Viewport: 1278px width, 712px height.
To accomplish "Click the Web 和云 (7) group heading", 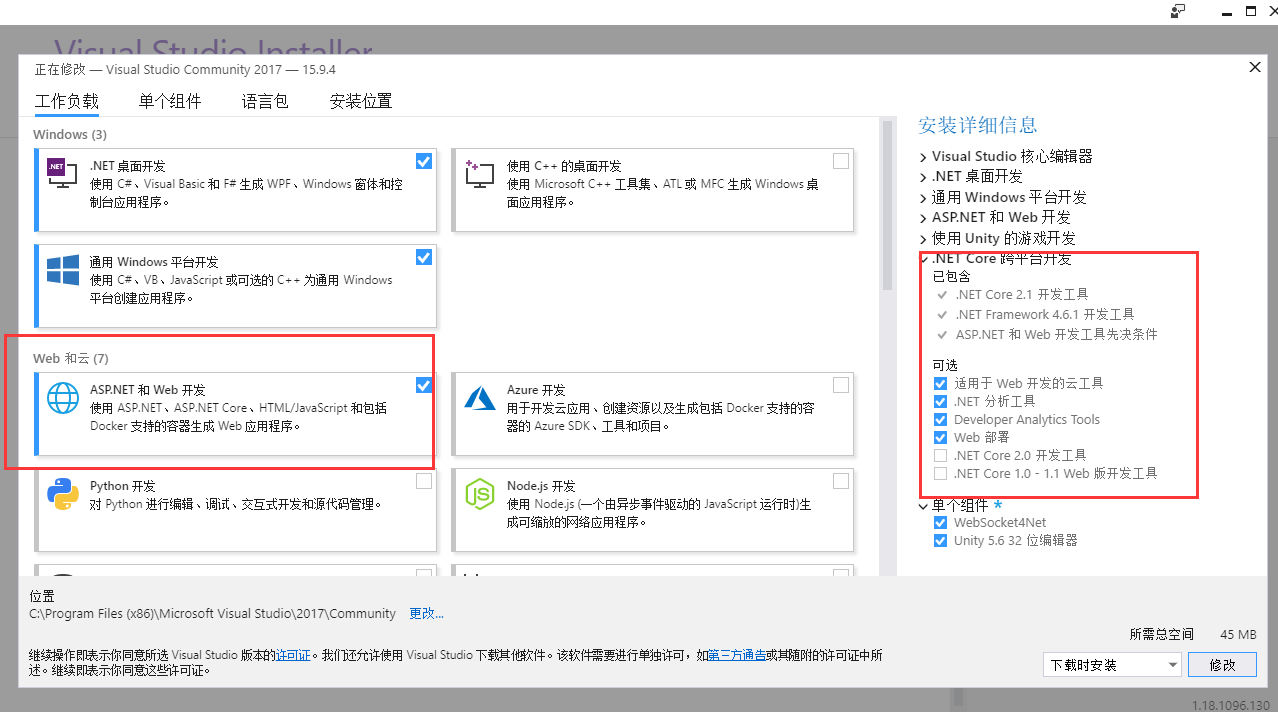I will tap(70, 358).
